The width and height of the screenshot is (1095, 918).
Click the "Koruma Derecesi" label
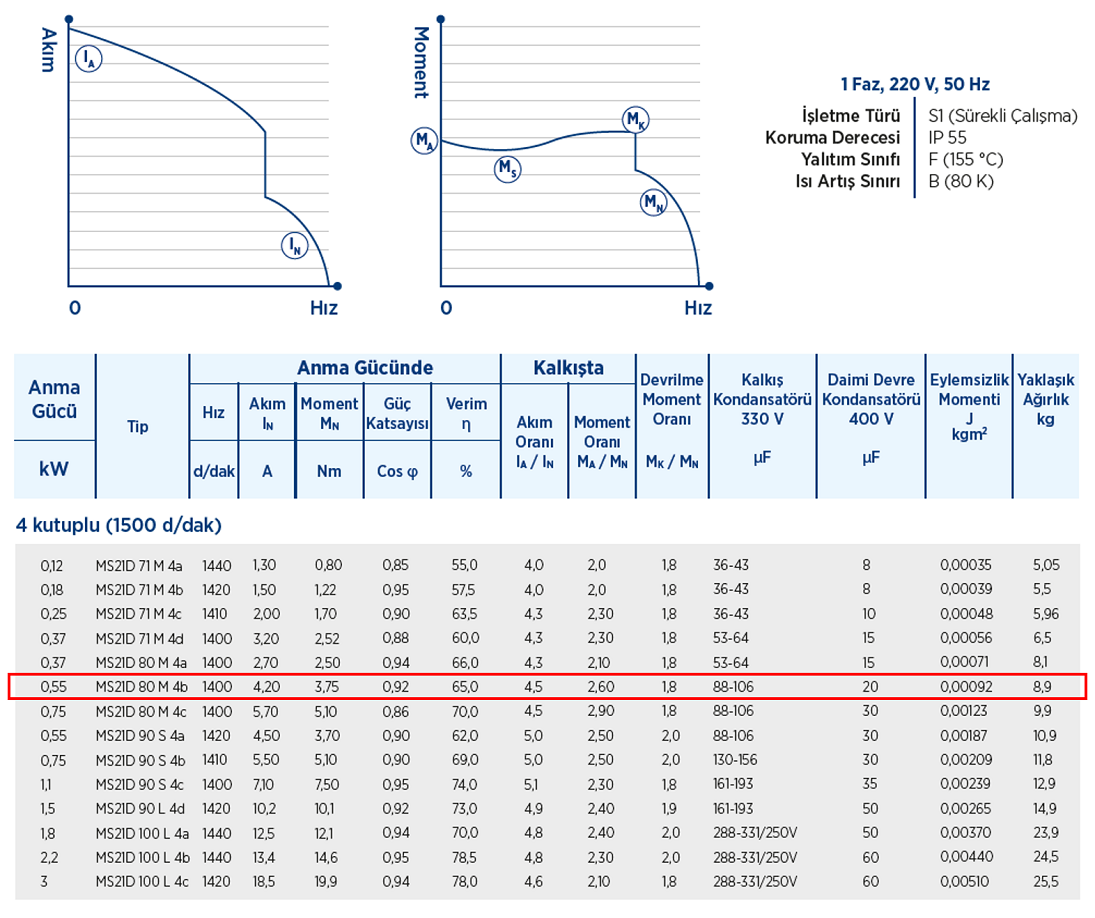click(832, 138)
